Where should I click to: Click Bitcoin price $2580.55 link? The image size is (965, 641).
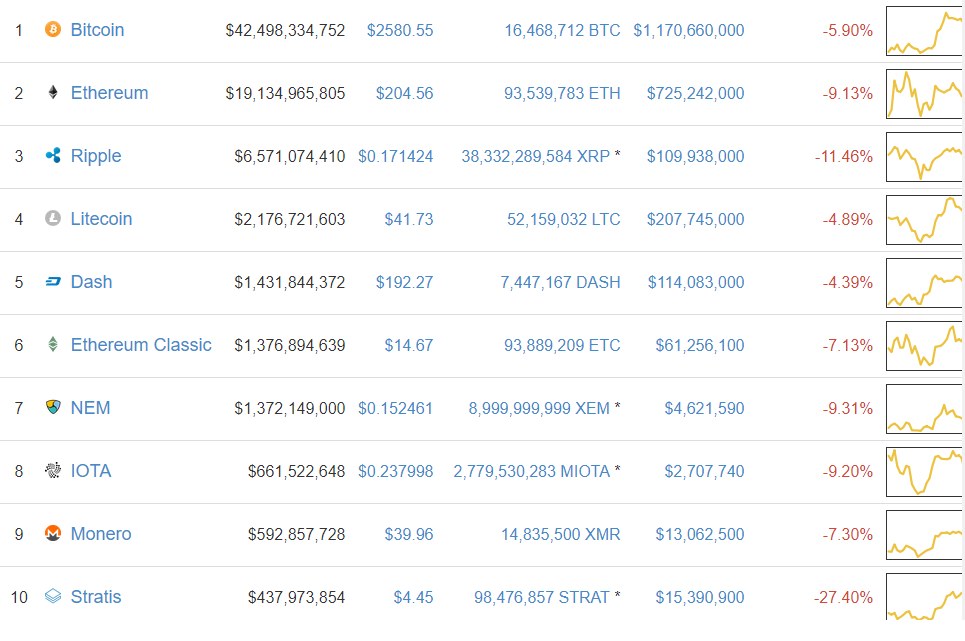pos(400,30)
